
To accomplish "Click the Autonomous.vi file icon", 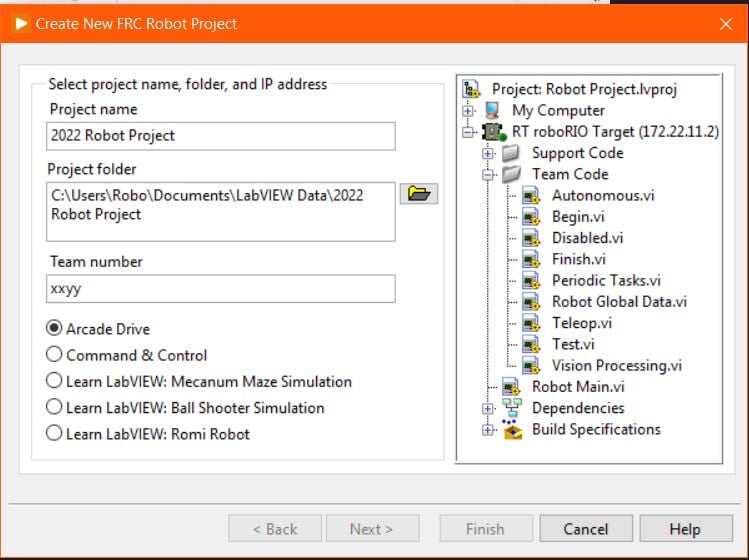I will (531, 195).
